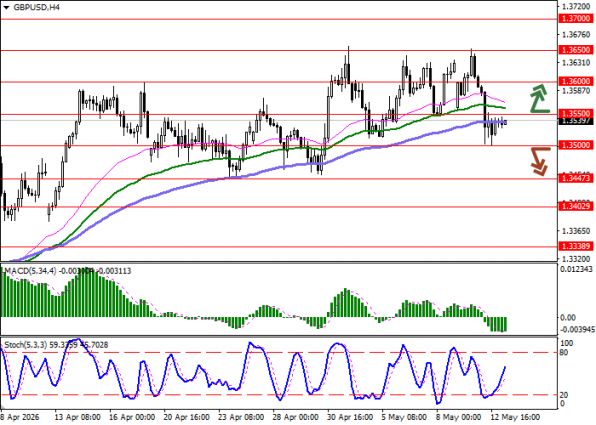The image size is (596, 425).
Task: Select the 1.34473 red price level label
Action: click(x=575, y=178)
